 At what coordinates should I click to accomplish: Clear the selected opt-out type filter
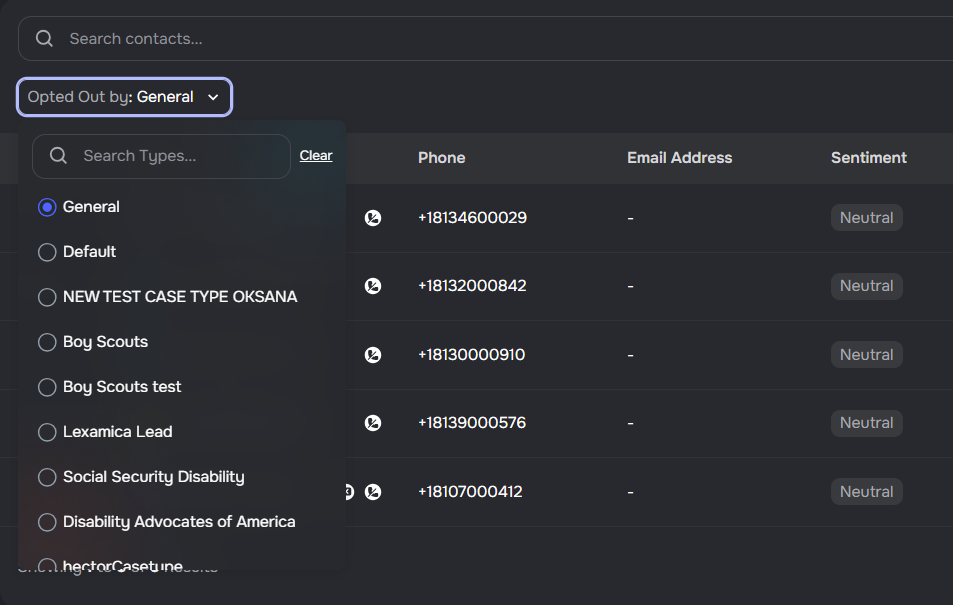[316, 156]
